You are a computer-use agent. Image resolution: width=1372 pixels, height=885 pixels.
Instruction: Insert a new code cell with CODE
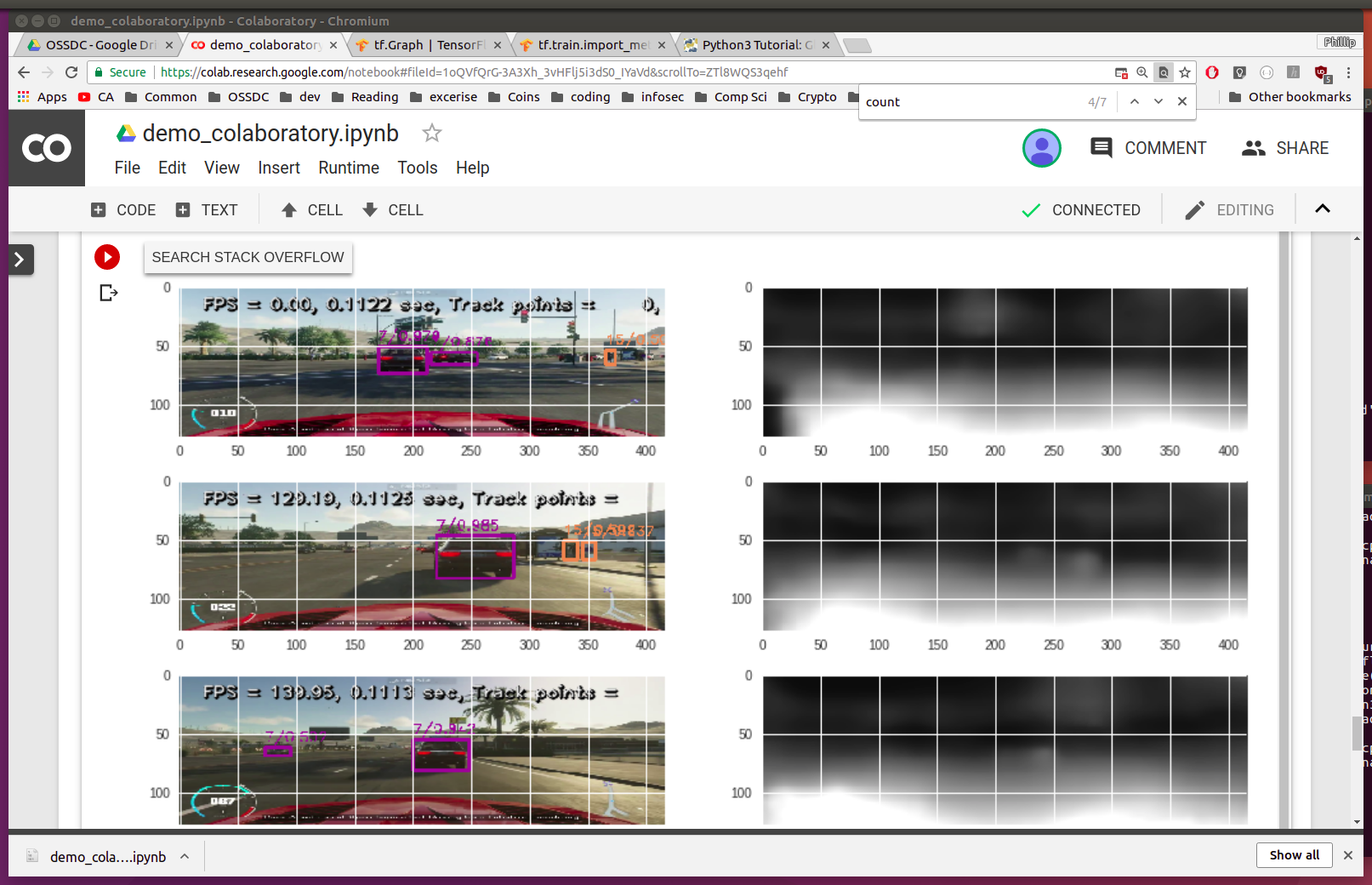click(122, 209)
